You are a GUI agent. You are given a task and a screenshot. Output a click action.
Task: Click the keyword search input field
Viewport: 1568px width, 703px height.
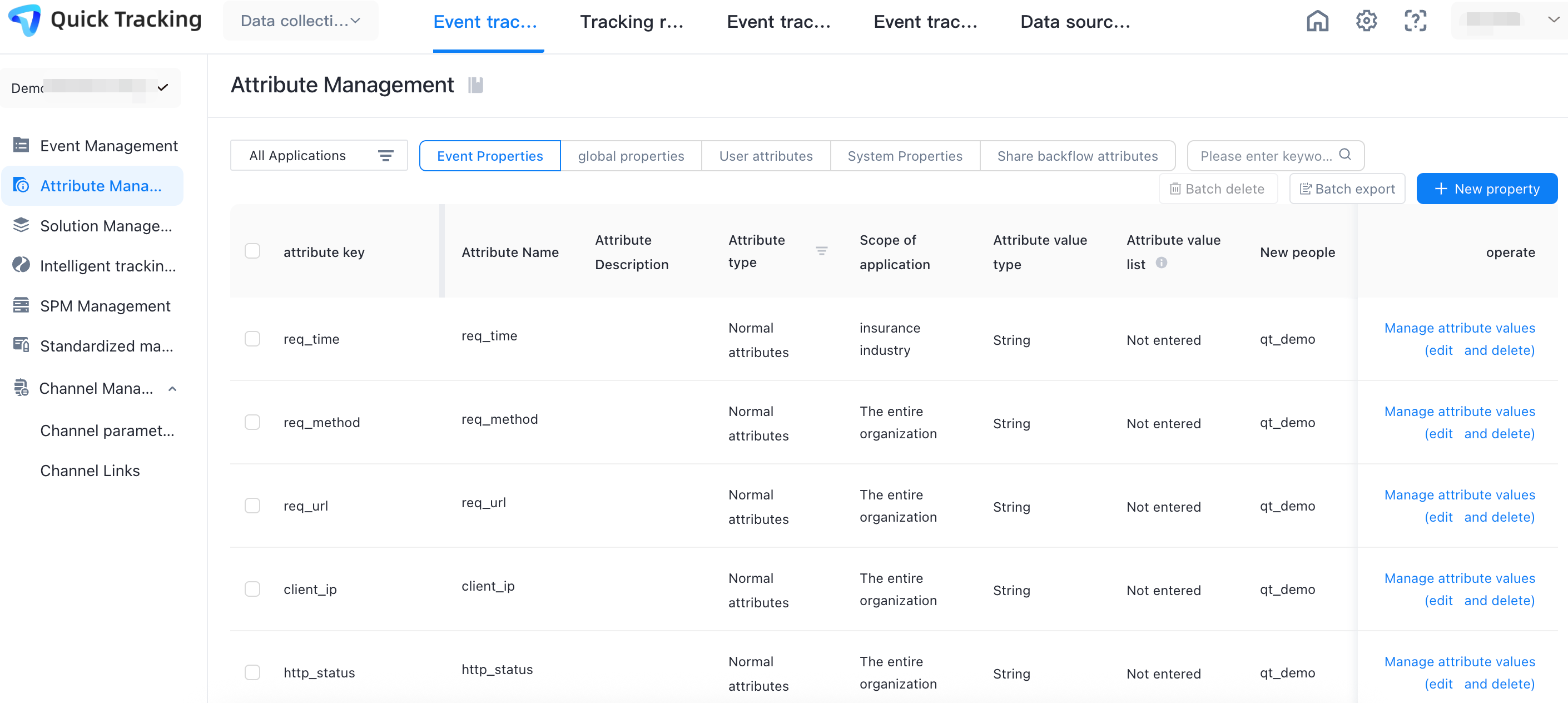(1266, 156)
